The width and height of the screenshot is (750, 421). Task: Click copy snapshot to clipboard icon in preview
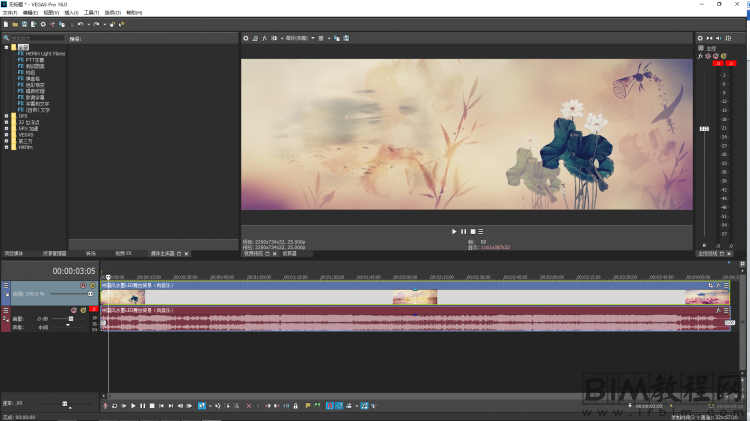pos(337,38)
